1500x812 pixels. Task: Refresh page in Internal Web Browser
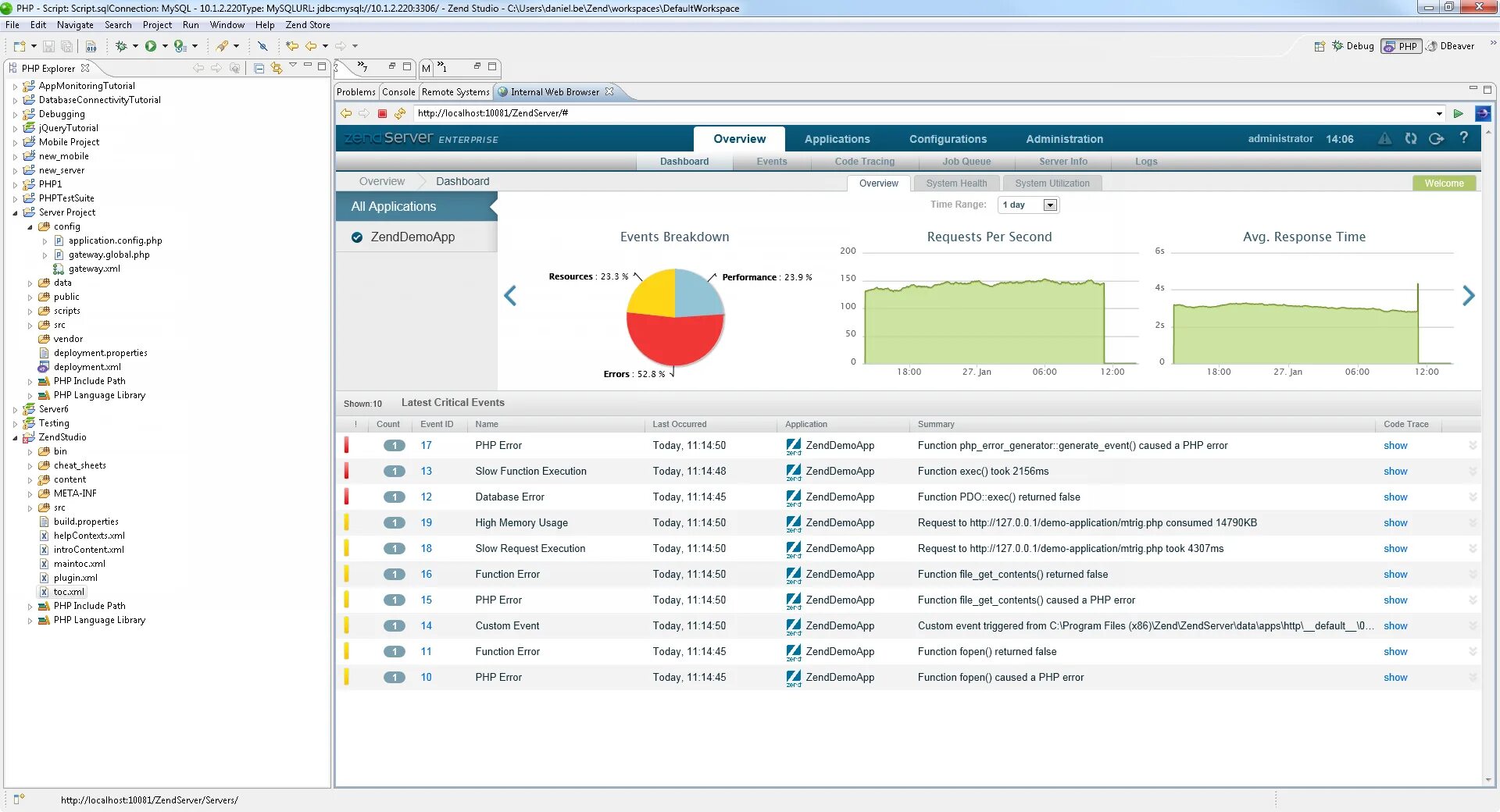click(400, 114)
